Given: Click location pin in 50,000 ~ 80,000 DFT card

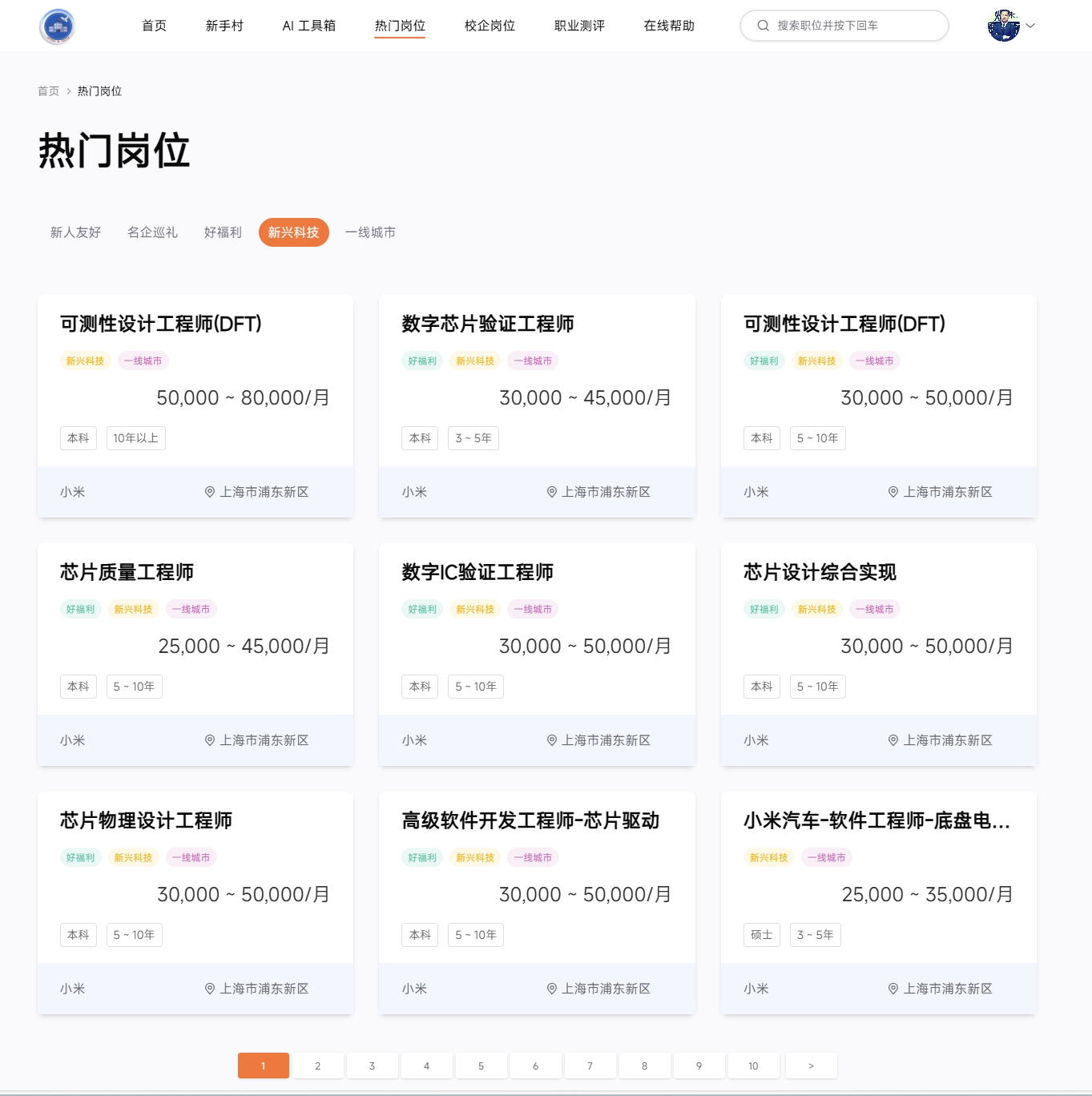Looking at the screenshot, I should pos(210,492).
